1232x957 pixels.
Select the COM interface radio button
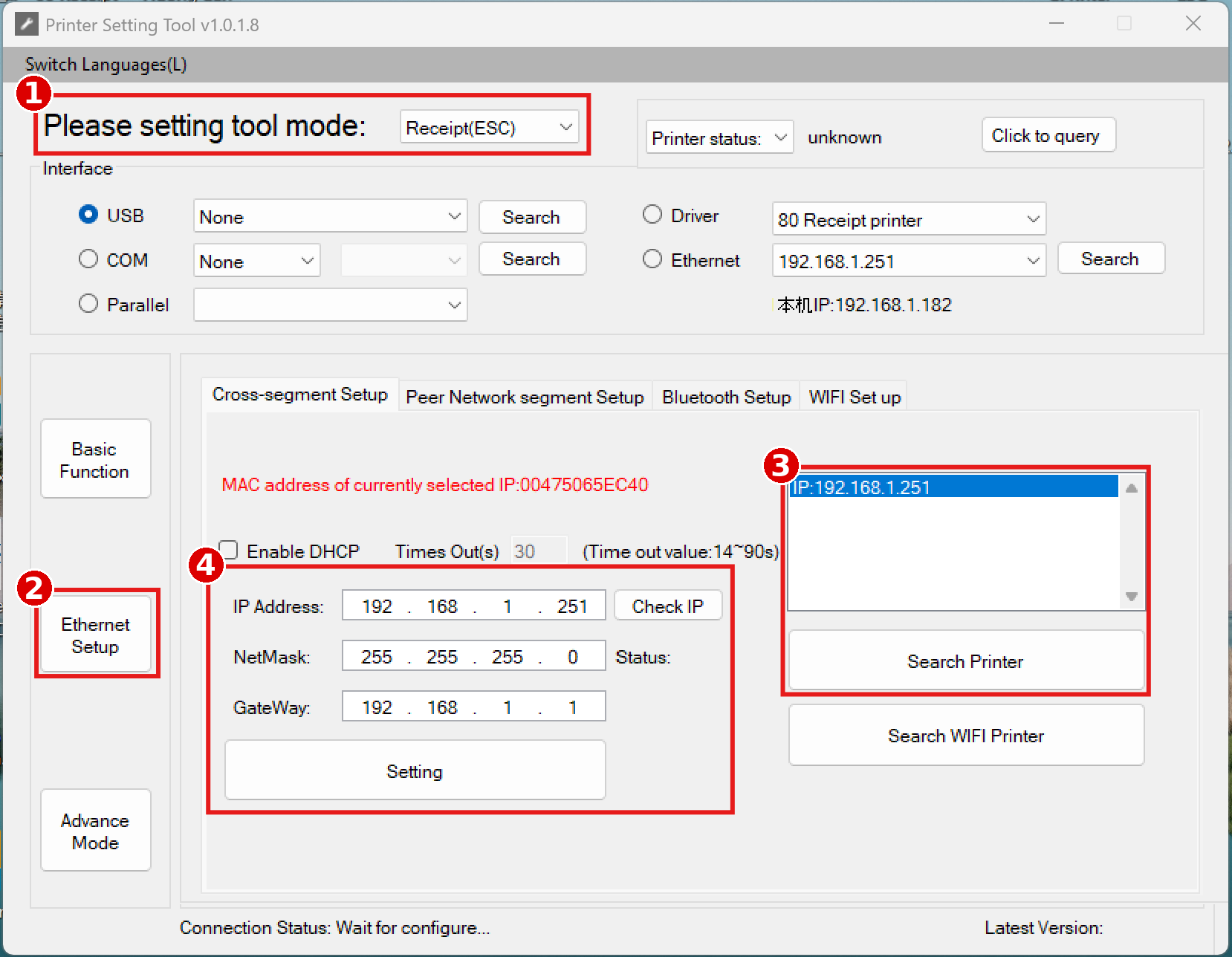coord(88,259)
